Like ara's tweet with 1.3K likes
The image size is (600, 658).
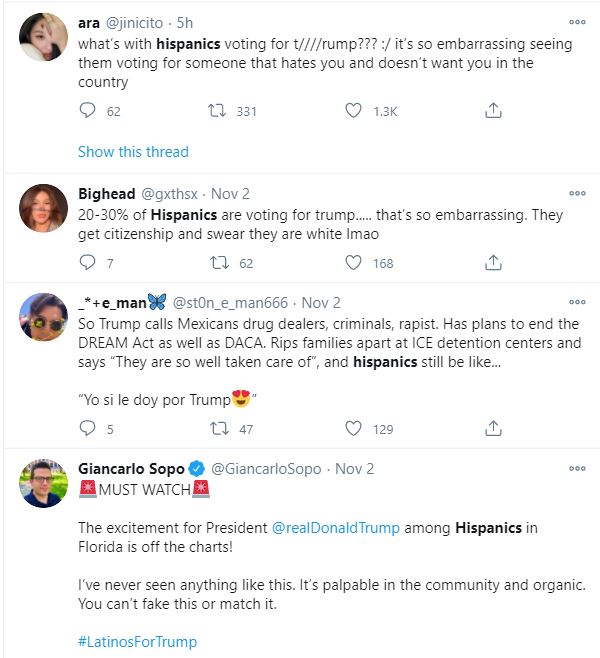coord(353,111)
